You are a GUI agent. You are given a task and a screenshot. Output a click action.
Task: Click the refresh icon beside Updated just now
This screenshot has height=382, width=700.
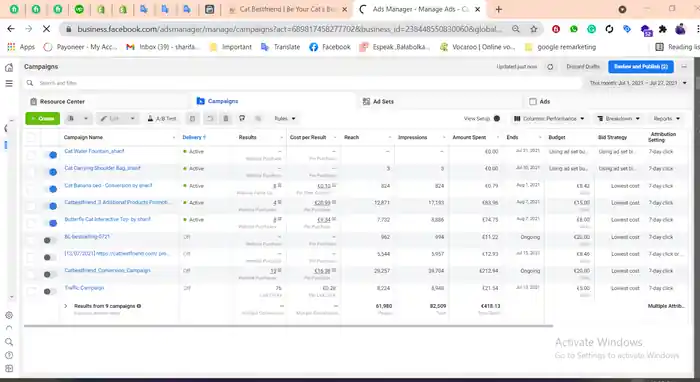pyautogui.click(x=550, y=66)
